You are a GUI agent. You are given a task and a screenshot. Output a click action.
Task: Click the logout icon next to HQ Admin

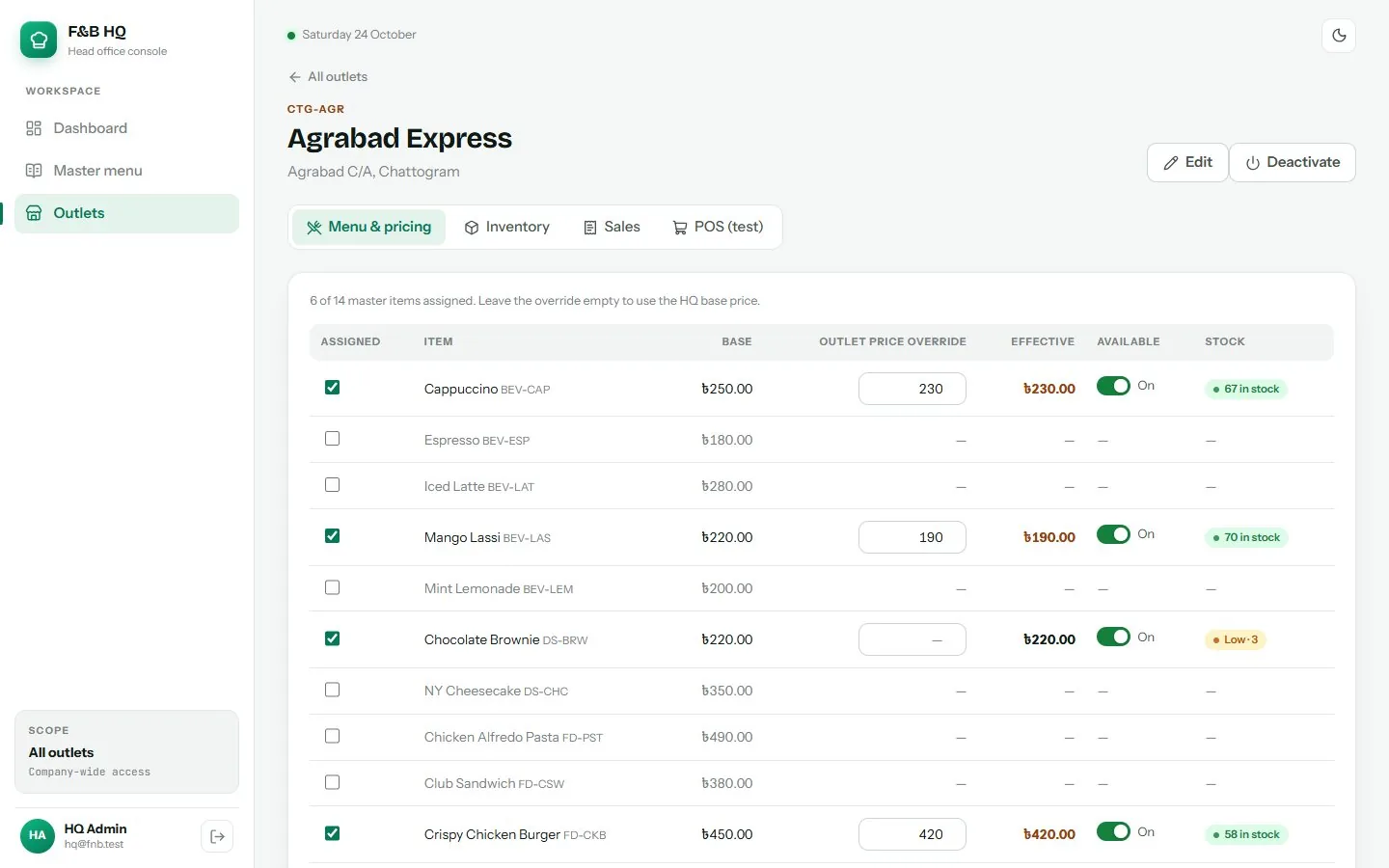tap(217, 836)
